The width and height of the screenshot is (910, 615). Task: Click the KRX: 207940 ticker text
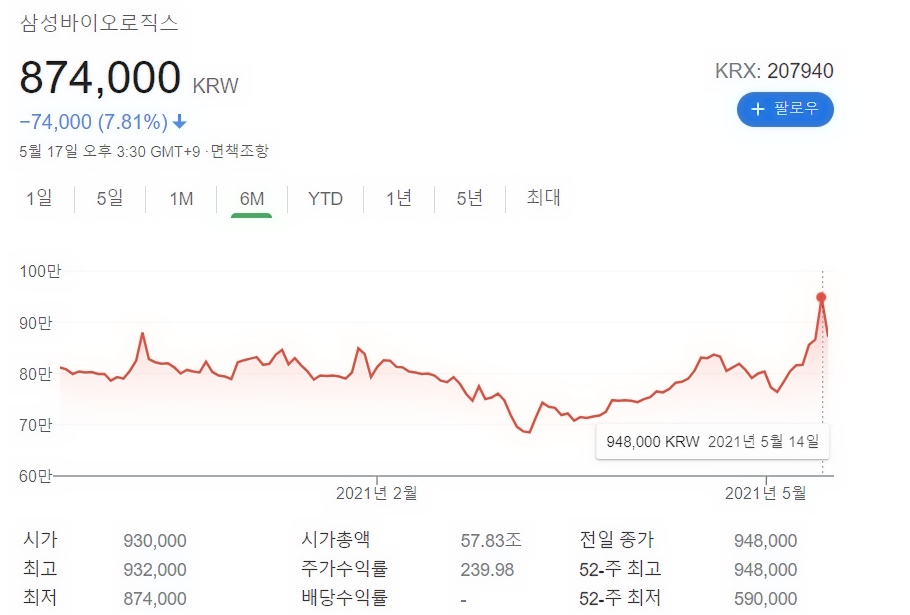pyautogui.click(x=774, y=71)
